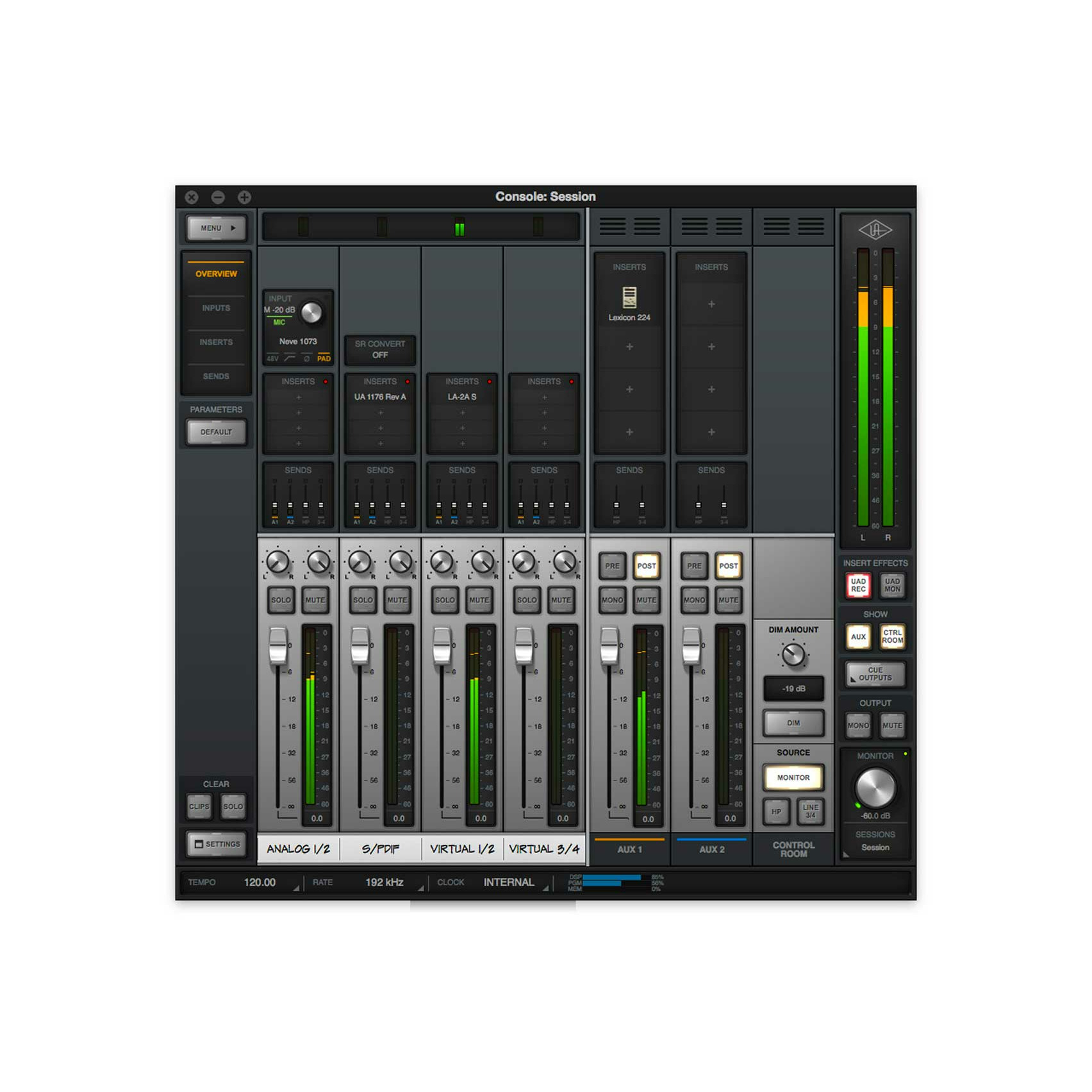Click the AUX 1 header grip lines
Screen dimensions: 1092x1092
tap(629, 226)
